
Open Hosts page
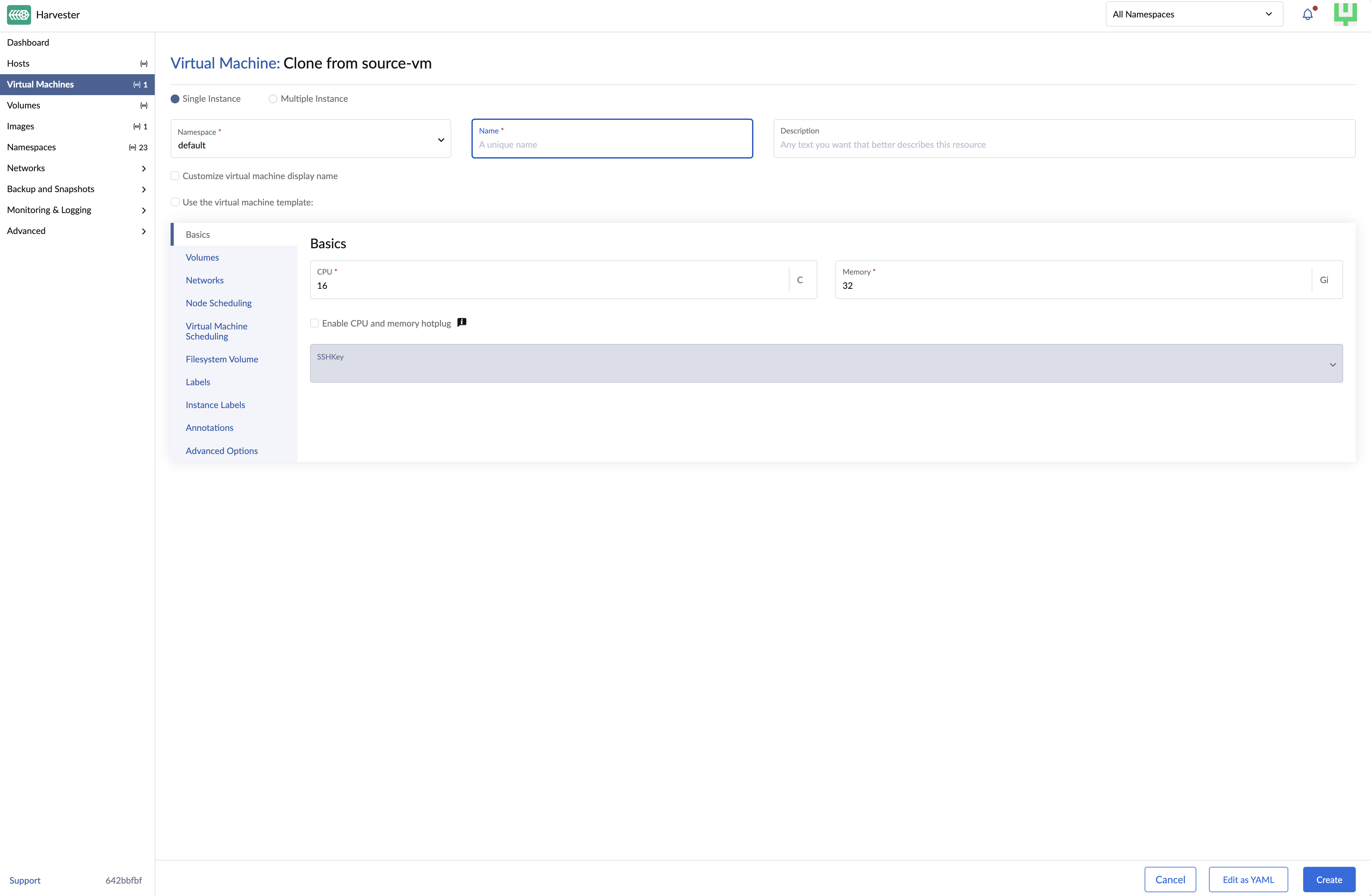pyautogui.click(x=77, y=63)
